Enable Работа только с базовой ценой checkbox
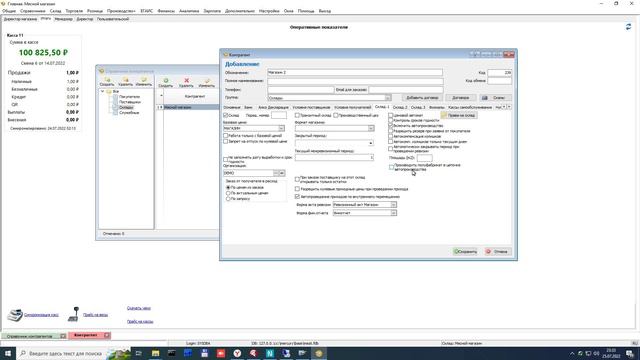The height and width of the screenshot is (360, 640). tap(226, 136)
